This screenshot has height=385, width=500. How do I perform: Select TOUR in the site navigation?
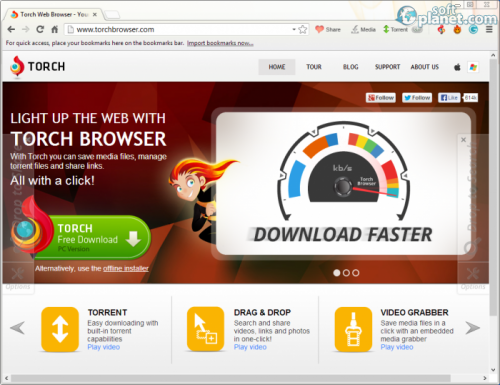click(314, 67)
